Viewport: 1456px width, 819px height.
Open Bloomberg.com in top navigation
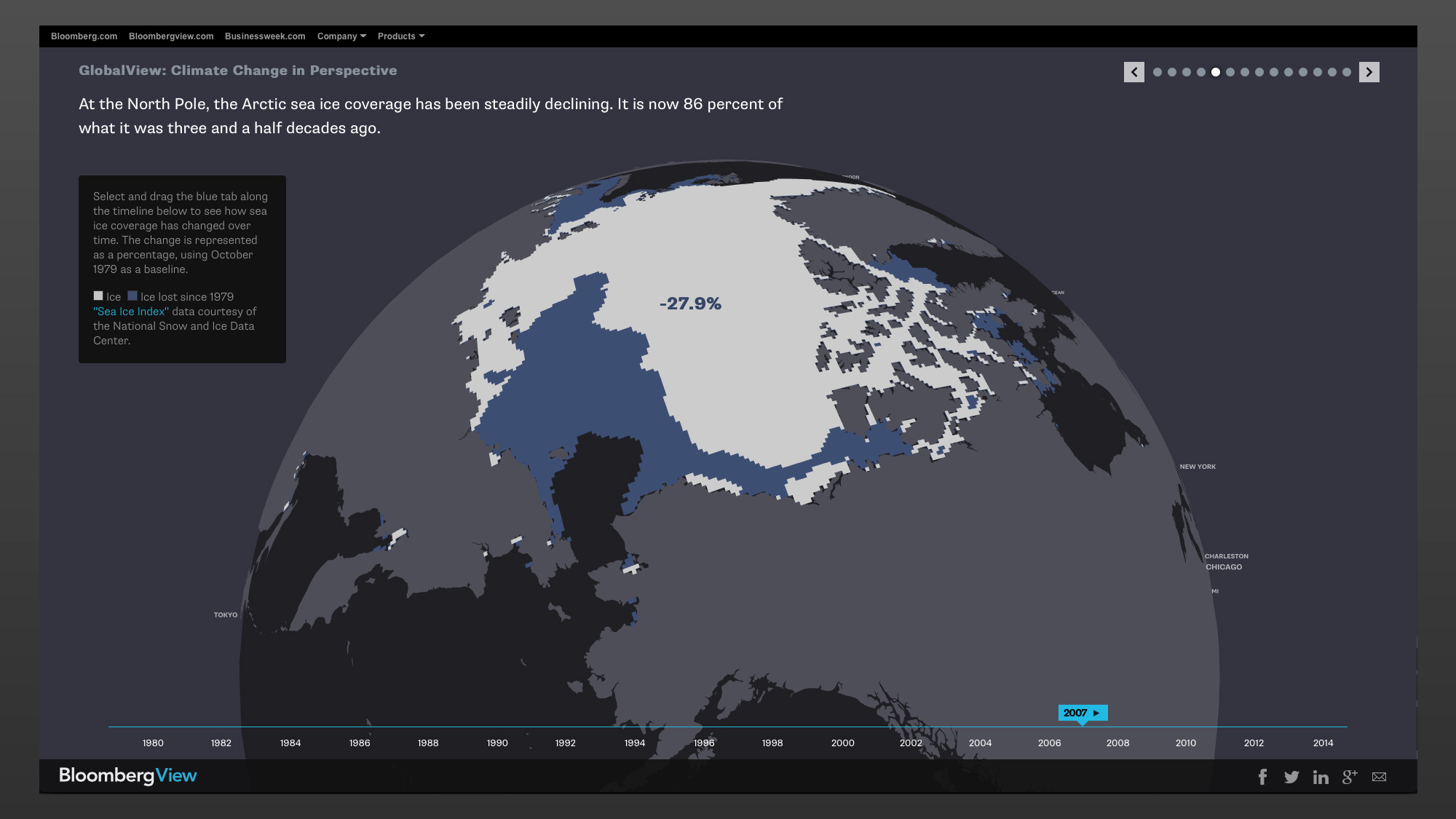[84, 36]
